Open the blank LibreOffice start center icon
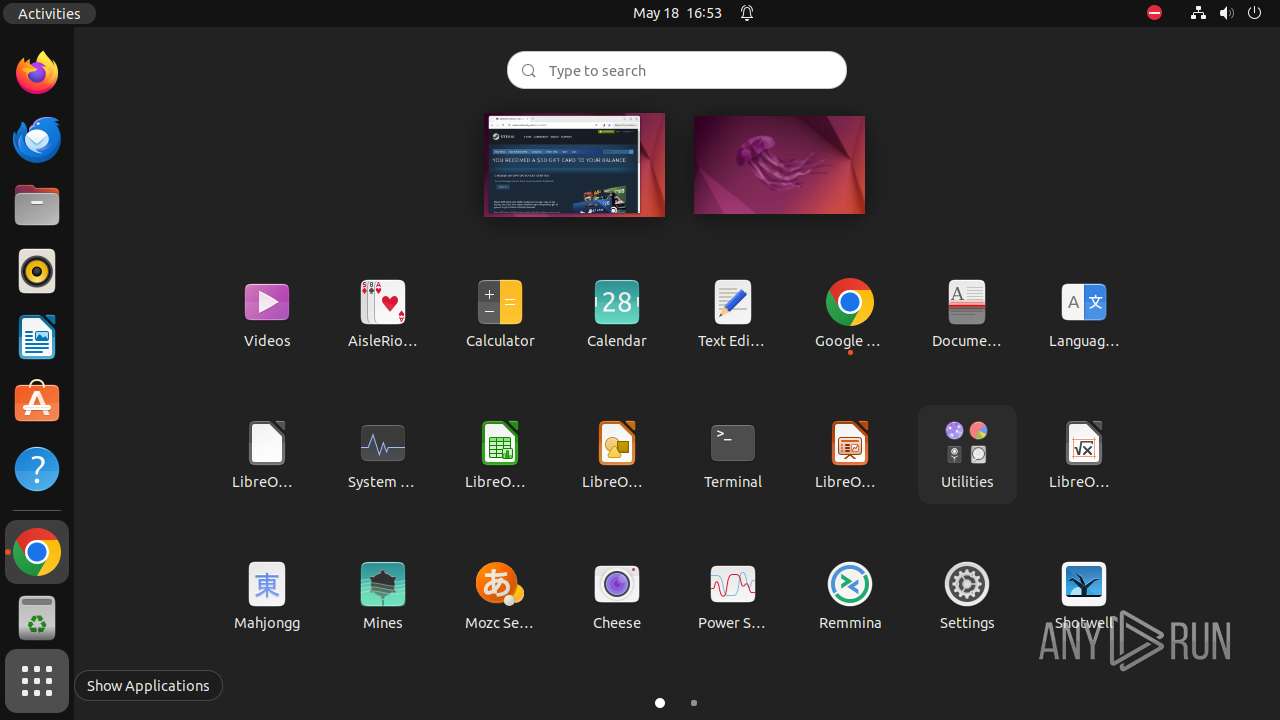 pyautogui.click(x=267, y=443)
